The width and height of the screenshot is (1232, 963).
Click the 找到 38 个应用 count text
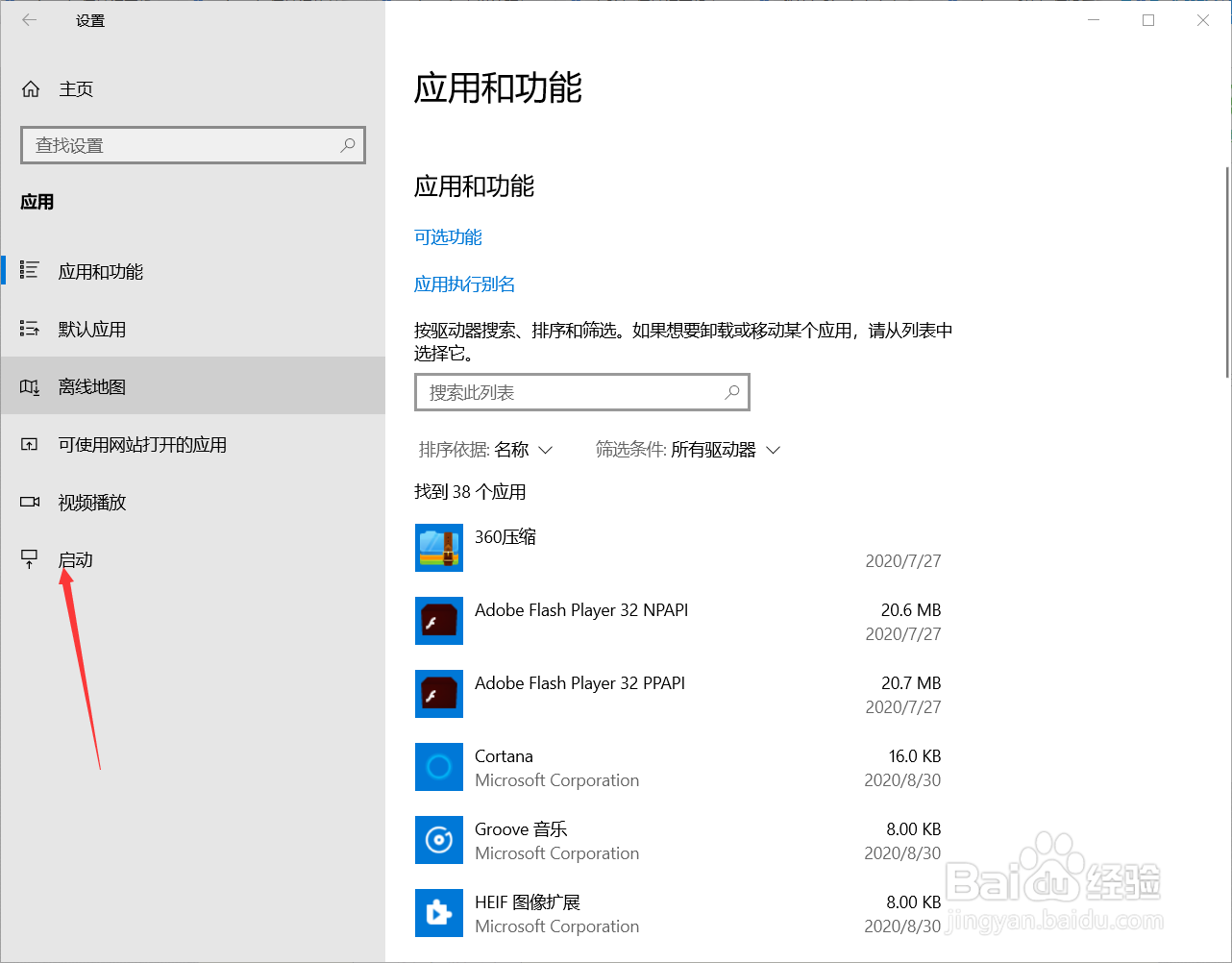(x=470, y=492)
